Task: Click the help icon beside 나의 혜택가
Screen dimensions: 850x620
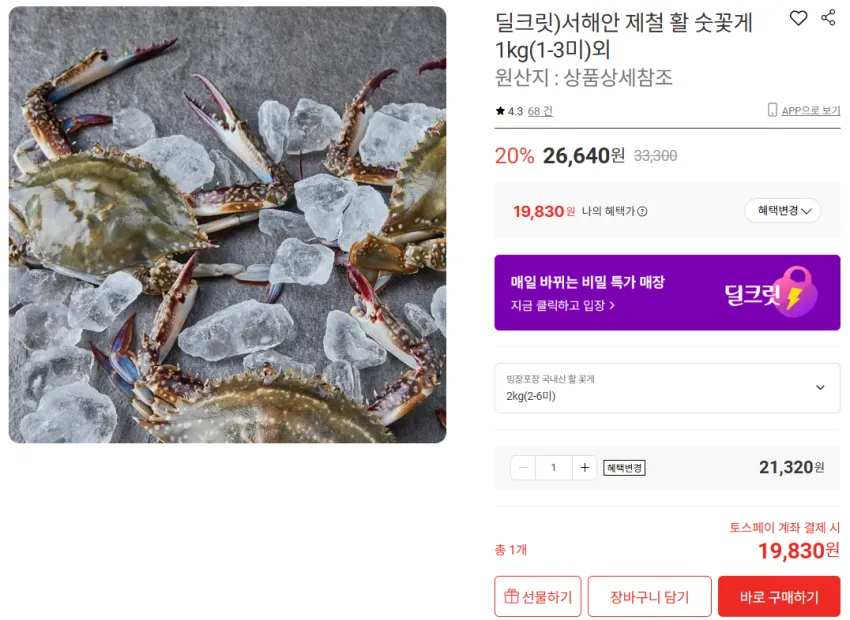Action: click(642, 211)
